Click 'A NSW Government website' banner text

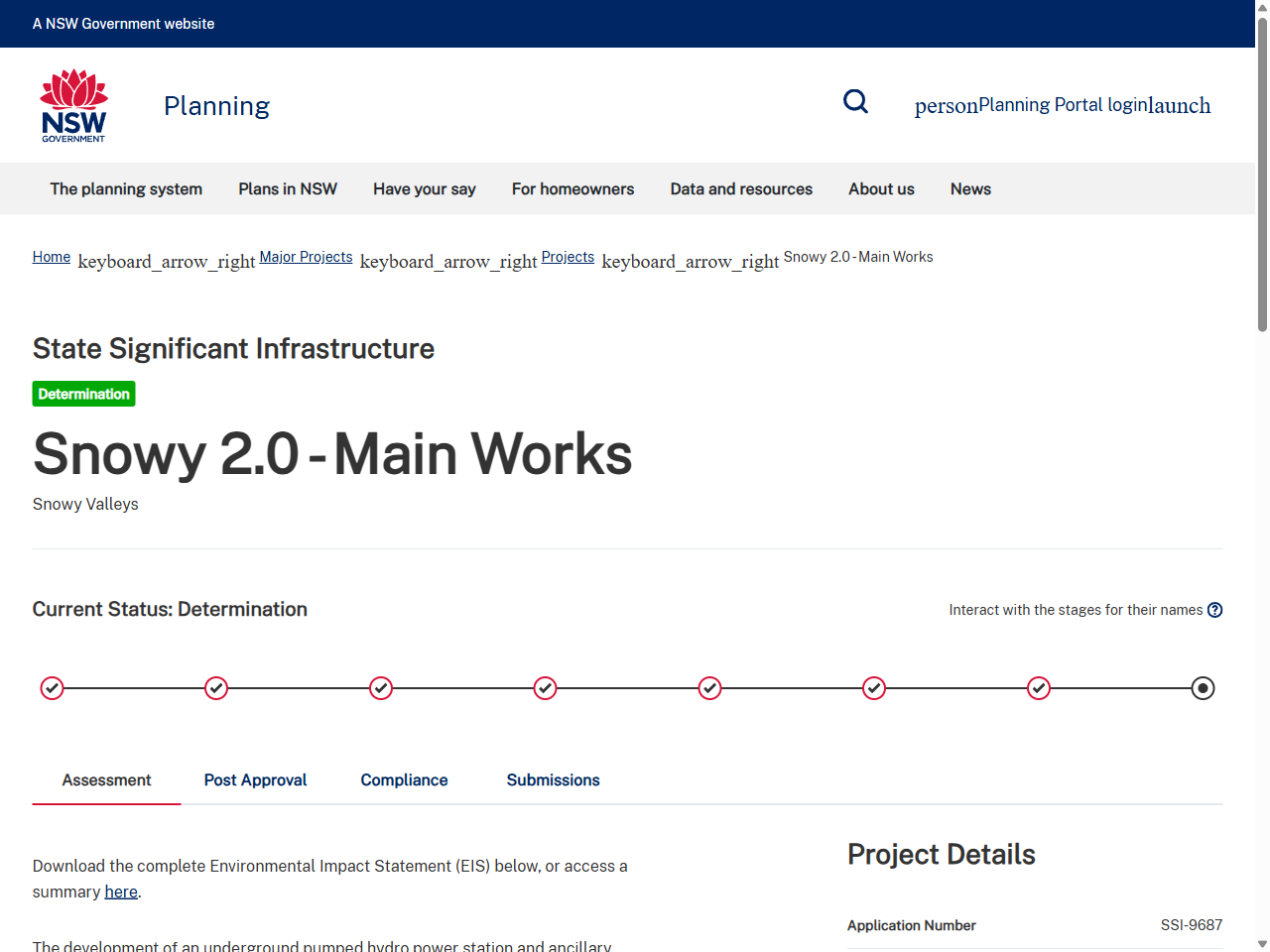123,24
